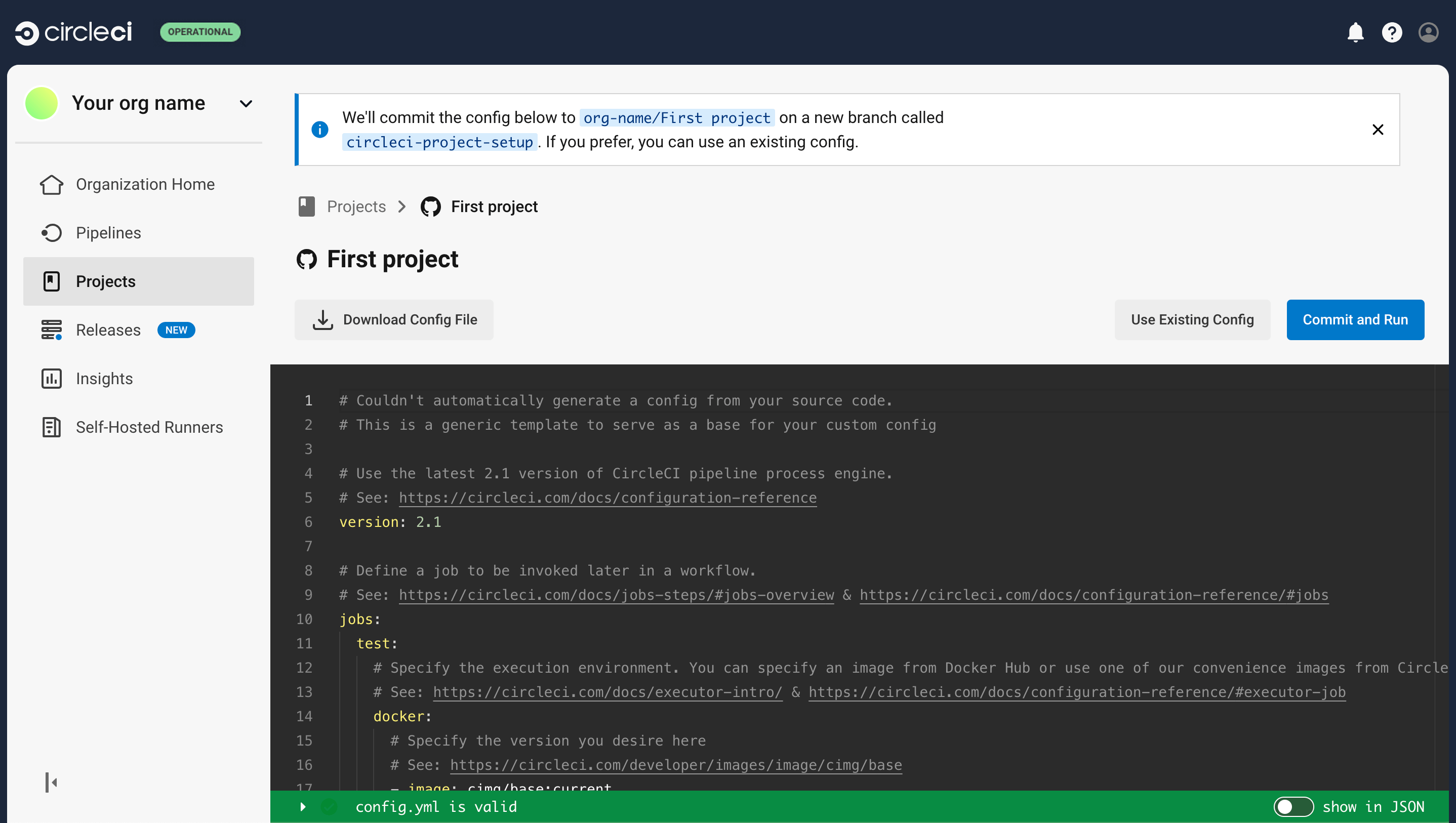
Task: Open the configuration-reference/#executor-job link
Action: pos(1077,692)
